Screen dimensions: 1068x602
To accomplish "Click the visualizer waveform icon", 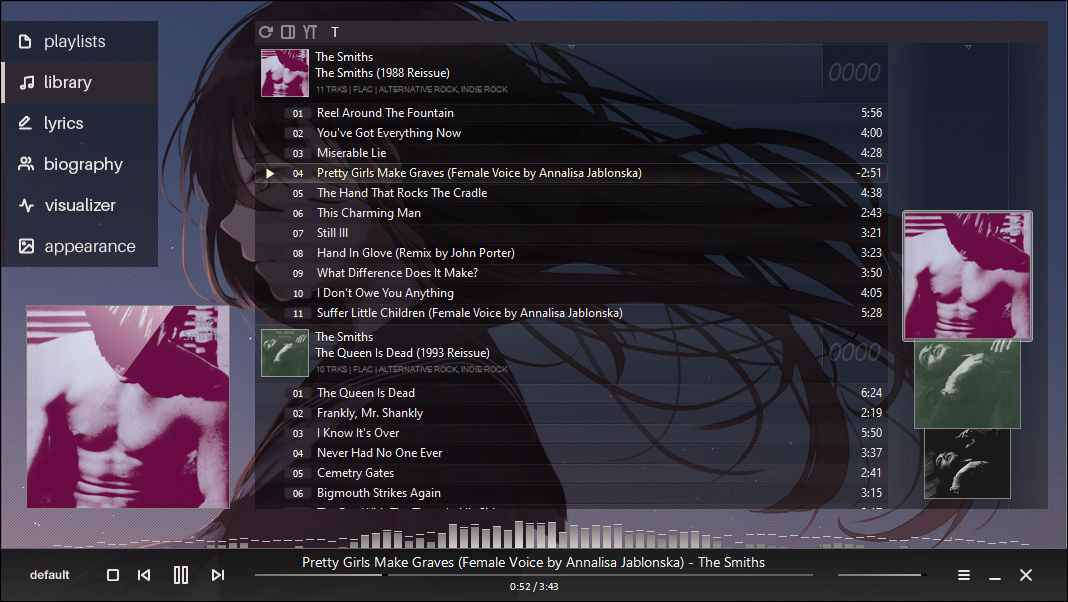I will point(26,205).
